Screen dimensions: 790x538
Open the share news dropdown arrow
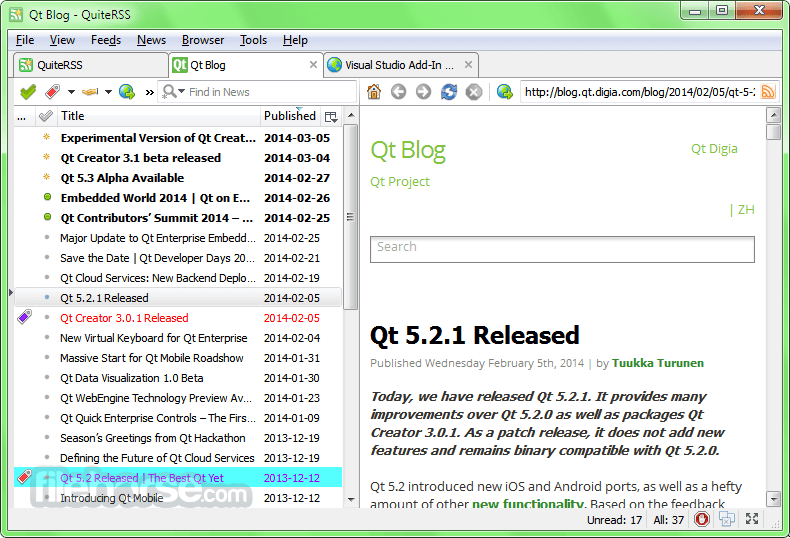pyautogui.click(x=108, y=92)
